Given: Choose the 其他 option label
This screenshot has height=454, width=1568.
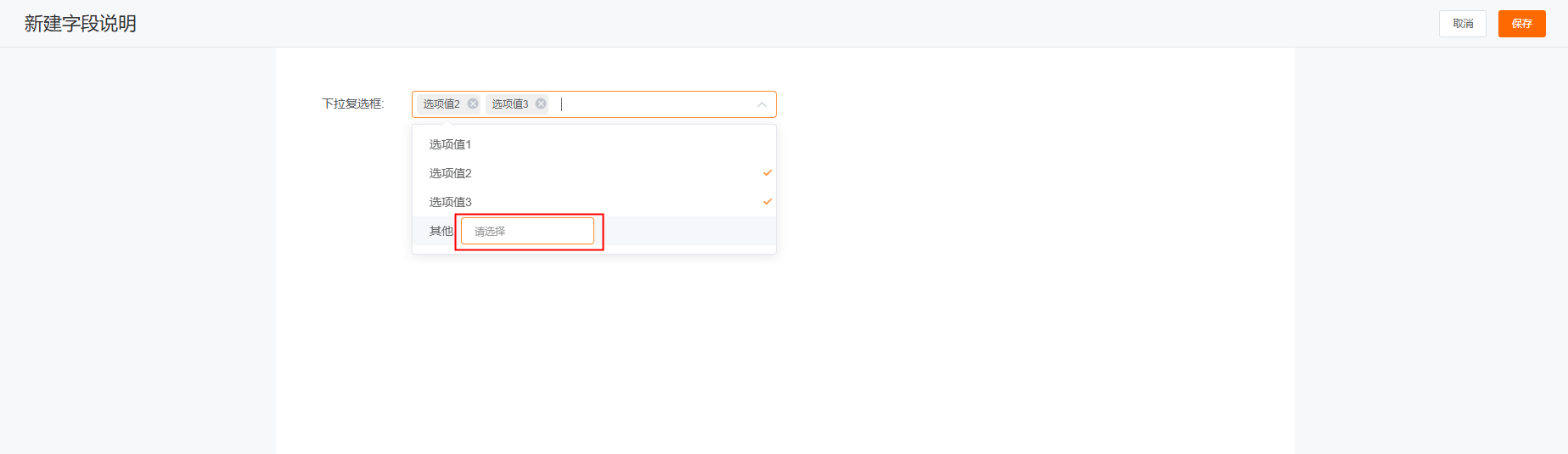Looking at the screenshot, I should pos(441,231).
